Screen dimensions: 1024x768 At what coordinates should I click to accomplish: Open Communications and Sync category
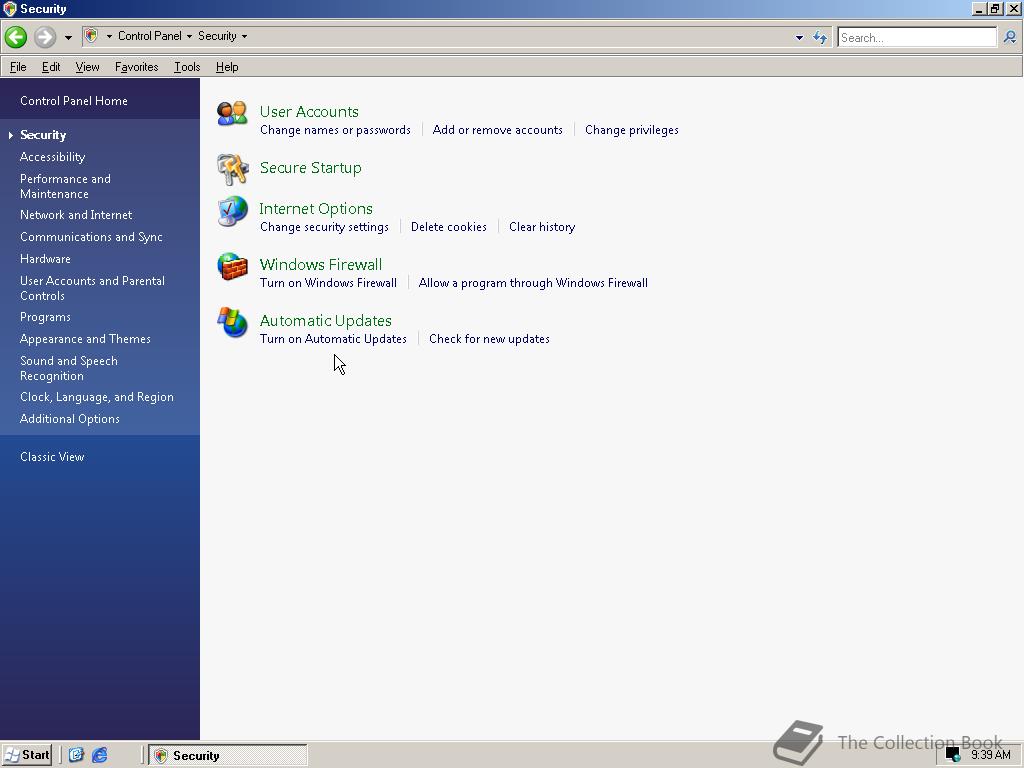(91, 237)
